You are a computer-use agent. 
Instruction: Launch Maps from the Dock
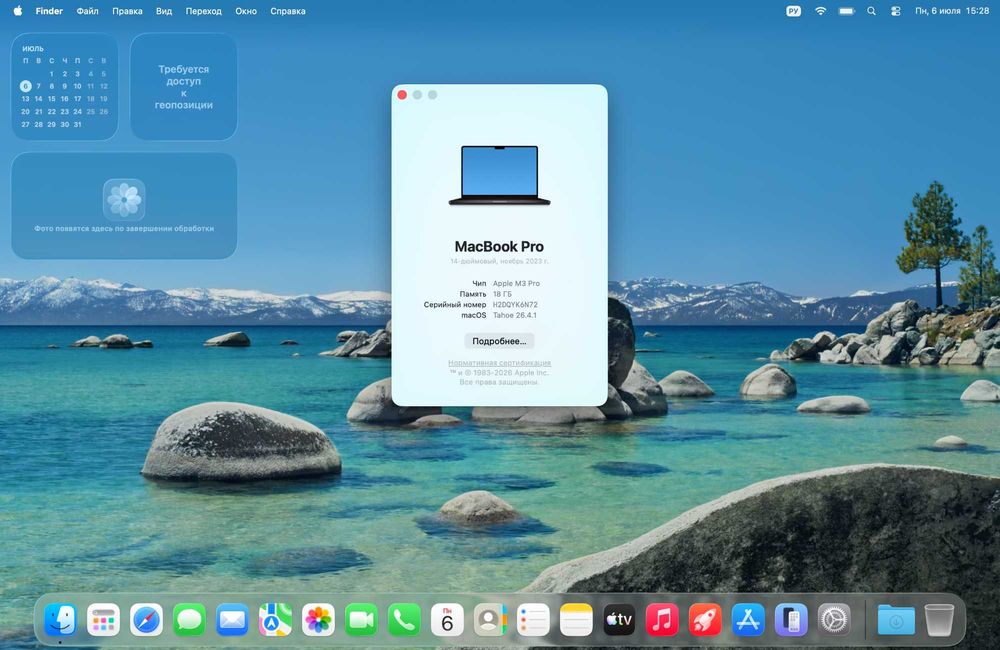275,619
